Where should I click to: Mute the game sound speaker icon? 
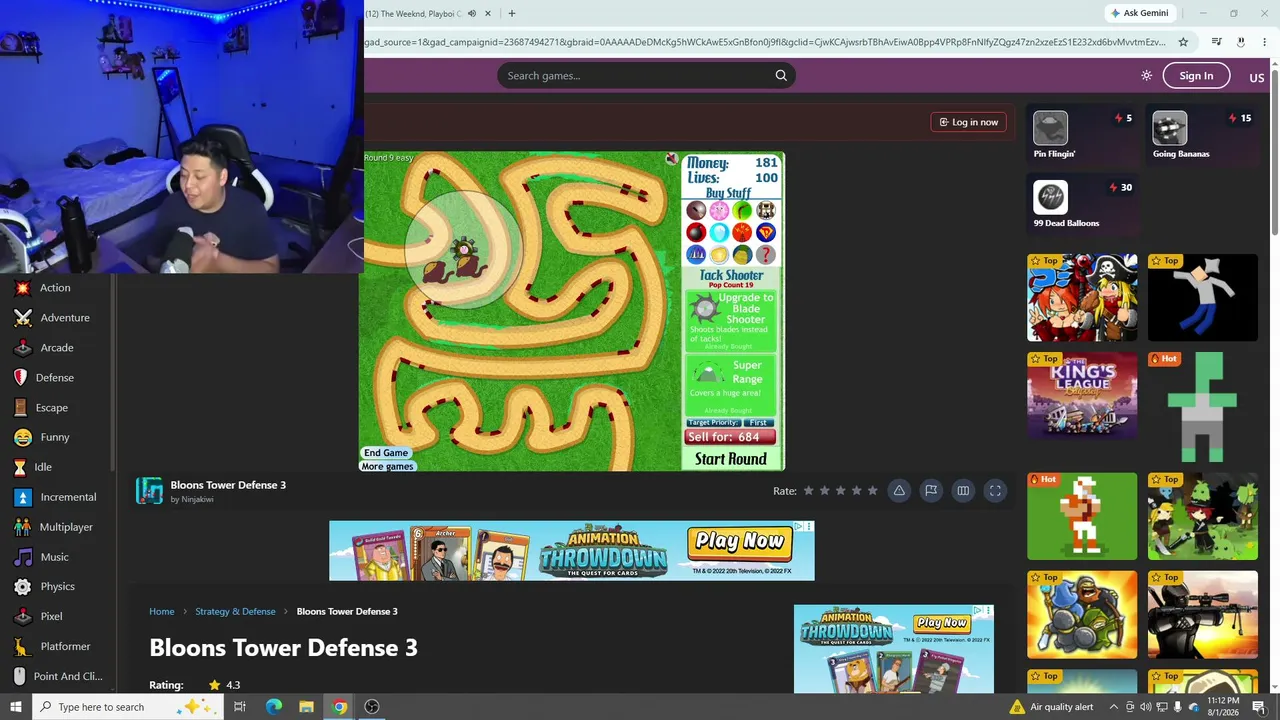click(x=672, y=159)
